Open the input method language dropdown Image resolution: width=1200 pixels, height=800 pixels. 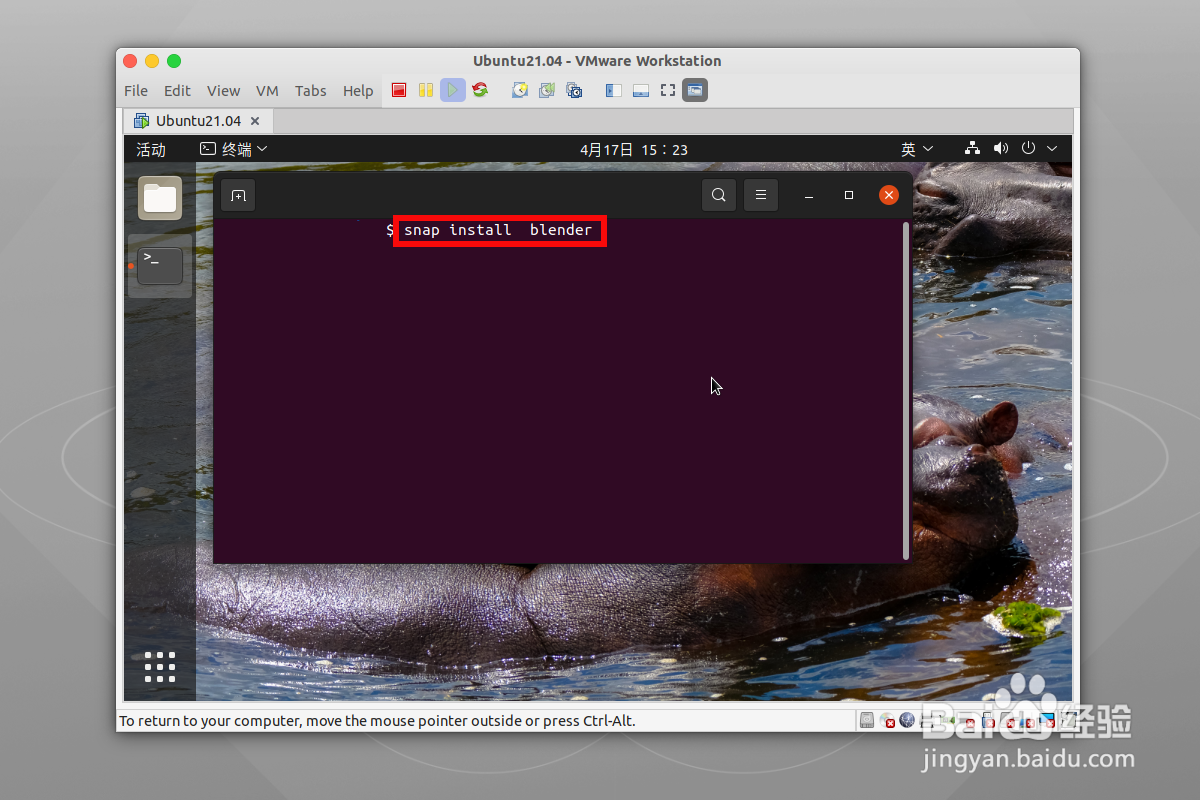pos(916,149)
